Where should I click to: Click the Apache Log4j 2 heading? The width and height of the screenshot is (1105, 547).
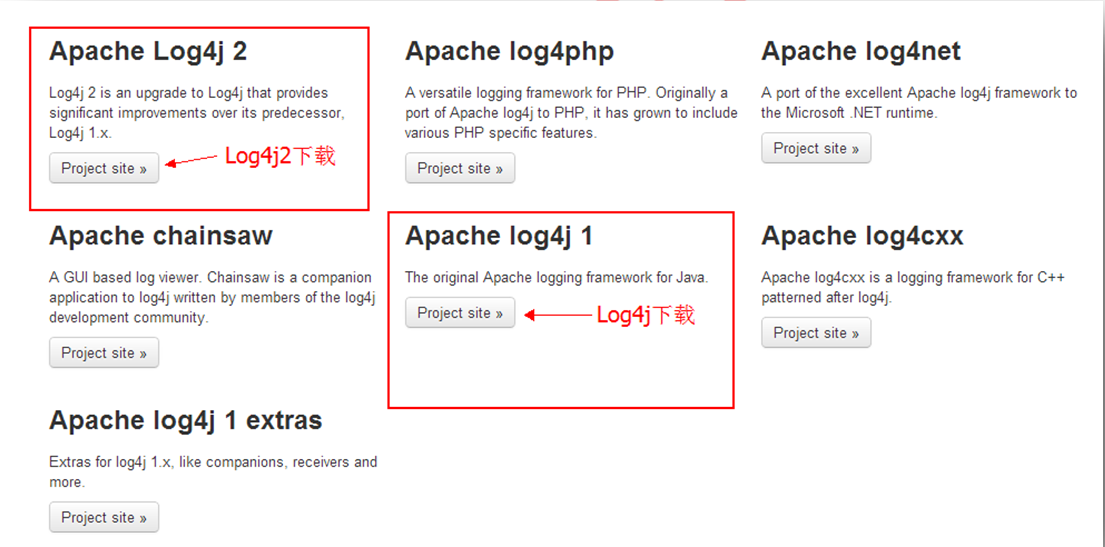click(x=148, y=52)
